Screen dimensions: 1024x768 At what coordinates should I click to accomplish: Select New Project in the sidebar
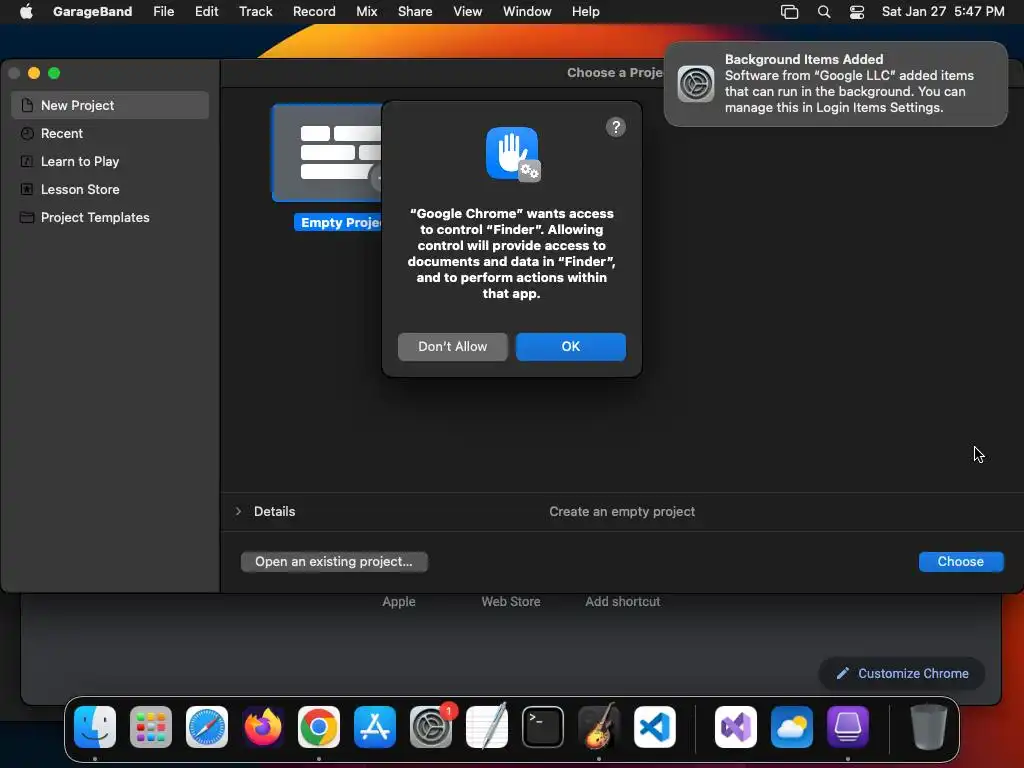110,105
